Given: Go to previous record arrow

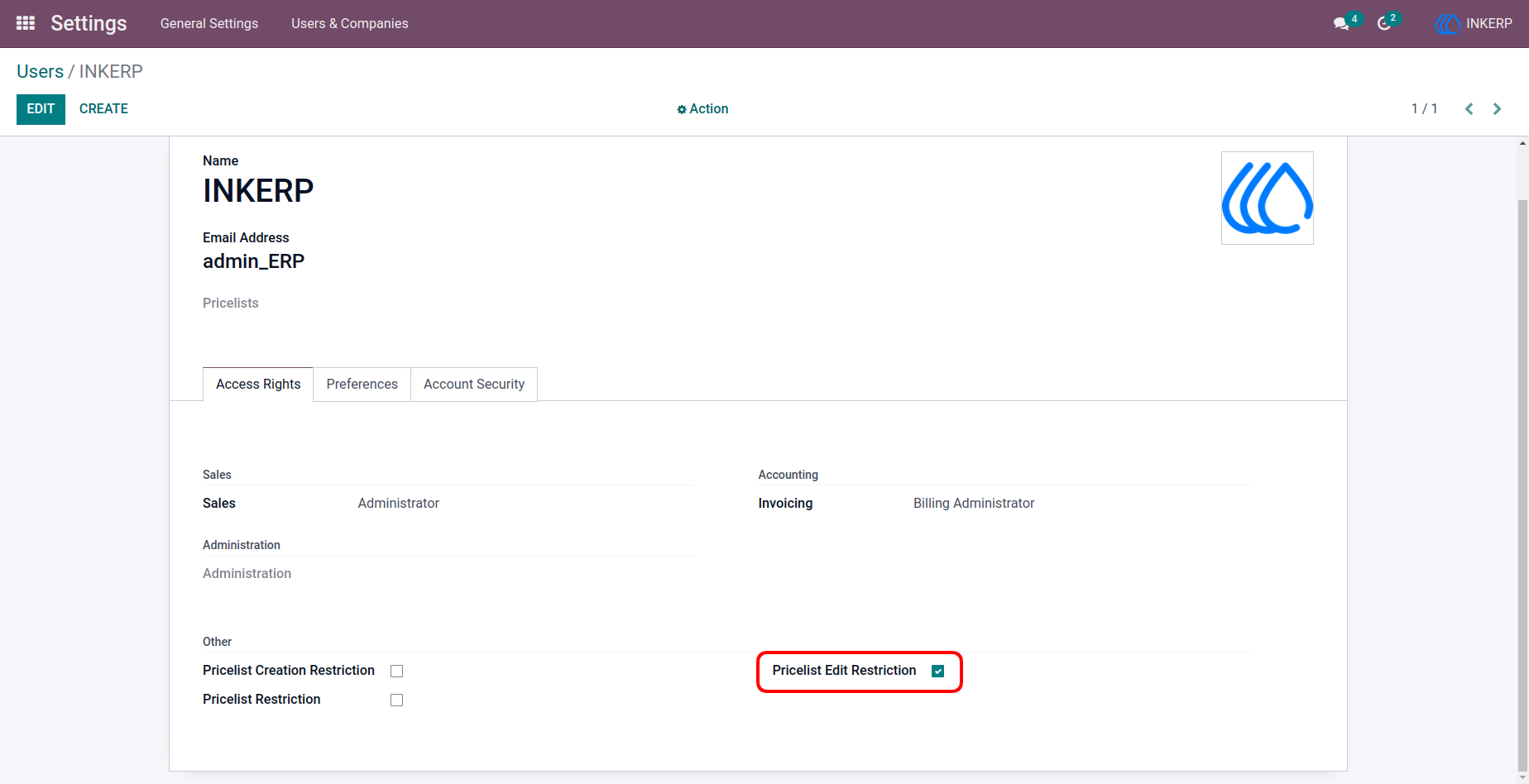Looking at the screenshot, I should (x=1469, y=109).
